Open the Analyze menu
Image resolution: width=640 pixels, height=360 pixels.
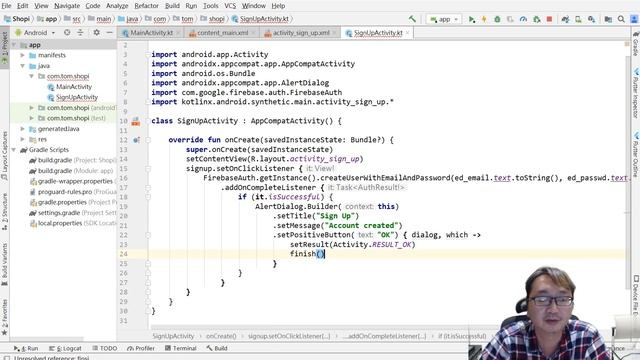tap(117, 6)
